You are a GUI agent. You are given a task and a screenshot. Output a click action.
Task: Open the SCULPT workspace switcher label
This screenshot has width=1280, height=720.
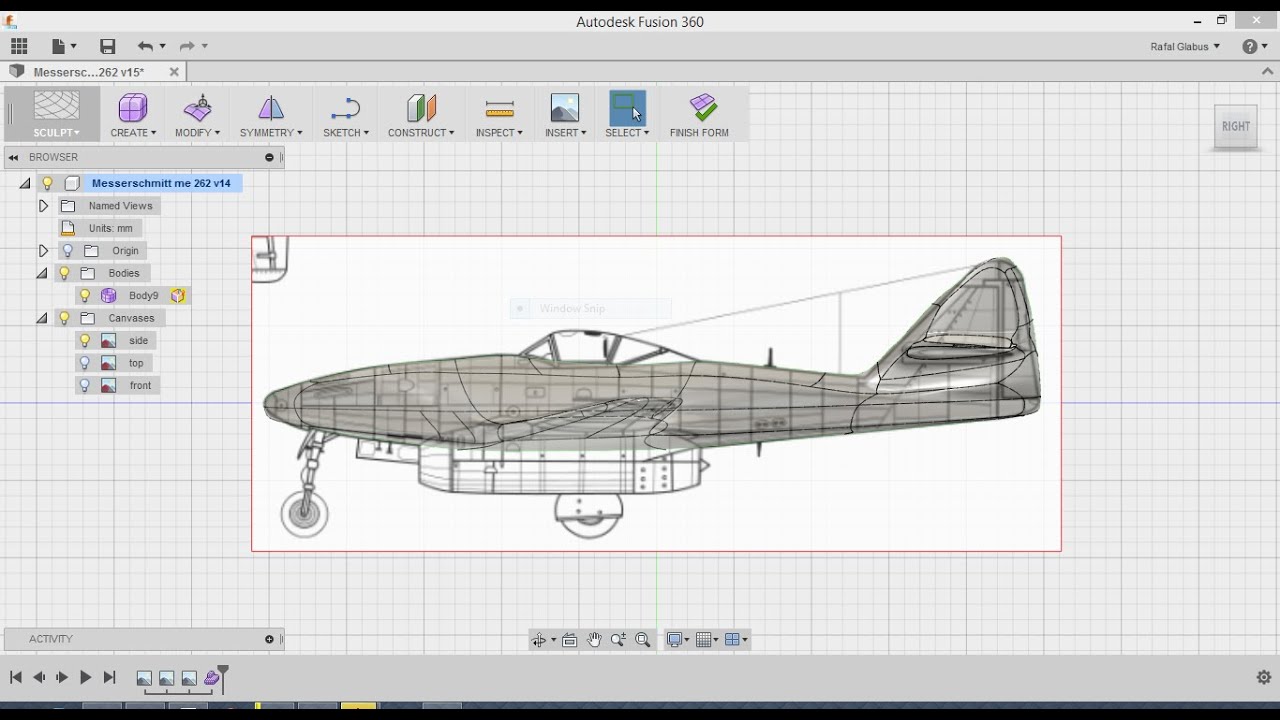[56, 133]
